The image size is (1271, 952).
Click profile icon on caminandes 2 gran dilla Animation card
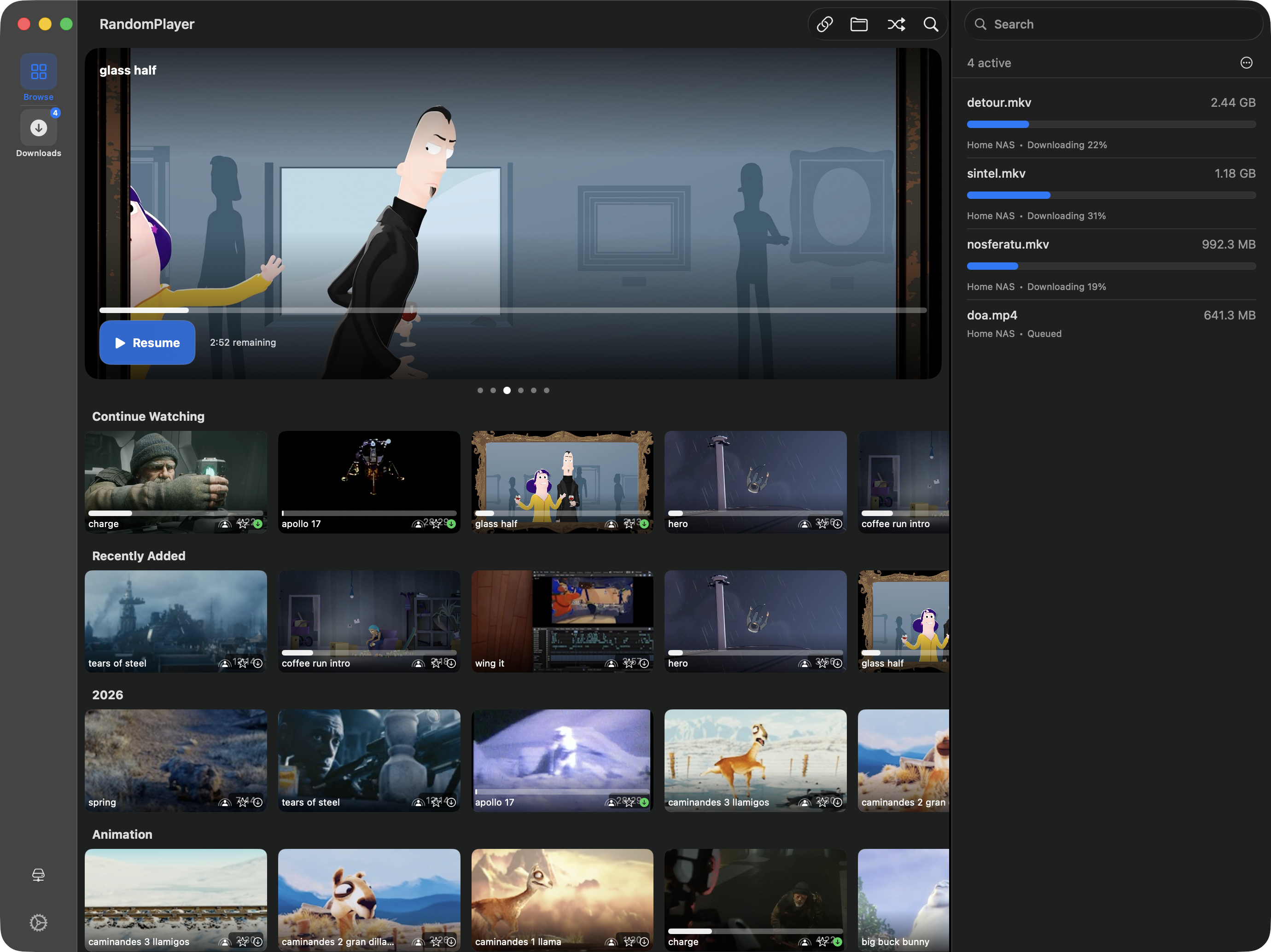(x=418, y=942)
